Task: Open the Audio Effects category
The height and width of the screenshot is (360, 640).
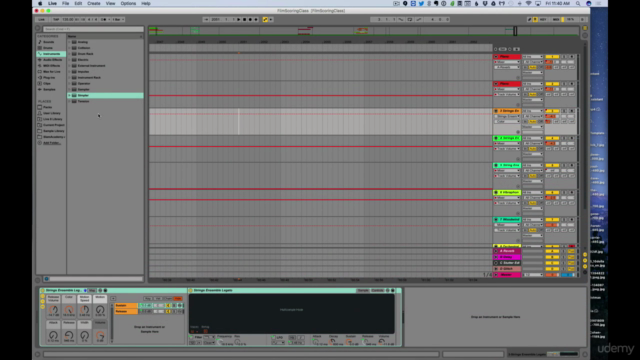Action: pyautogui.click(x=53, y=60)
